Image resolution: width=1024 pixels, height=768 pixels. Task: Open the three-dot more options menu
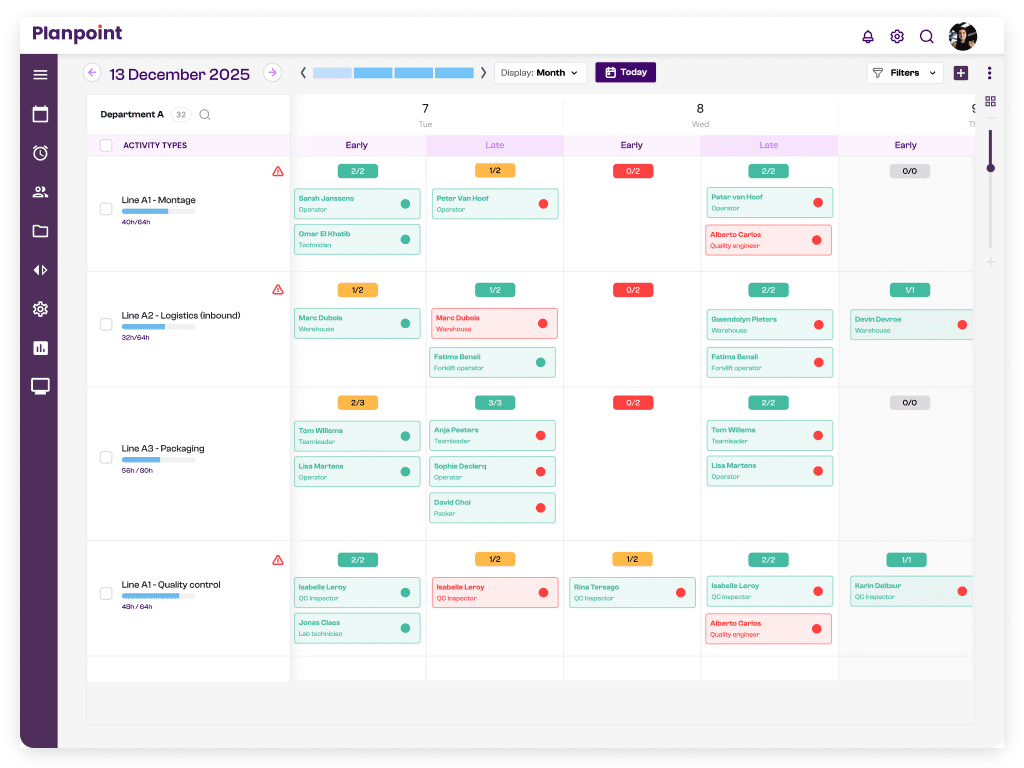(989, 73)
